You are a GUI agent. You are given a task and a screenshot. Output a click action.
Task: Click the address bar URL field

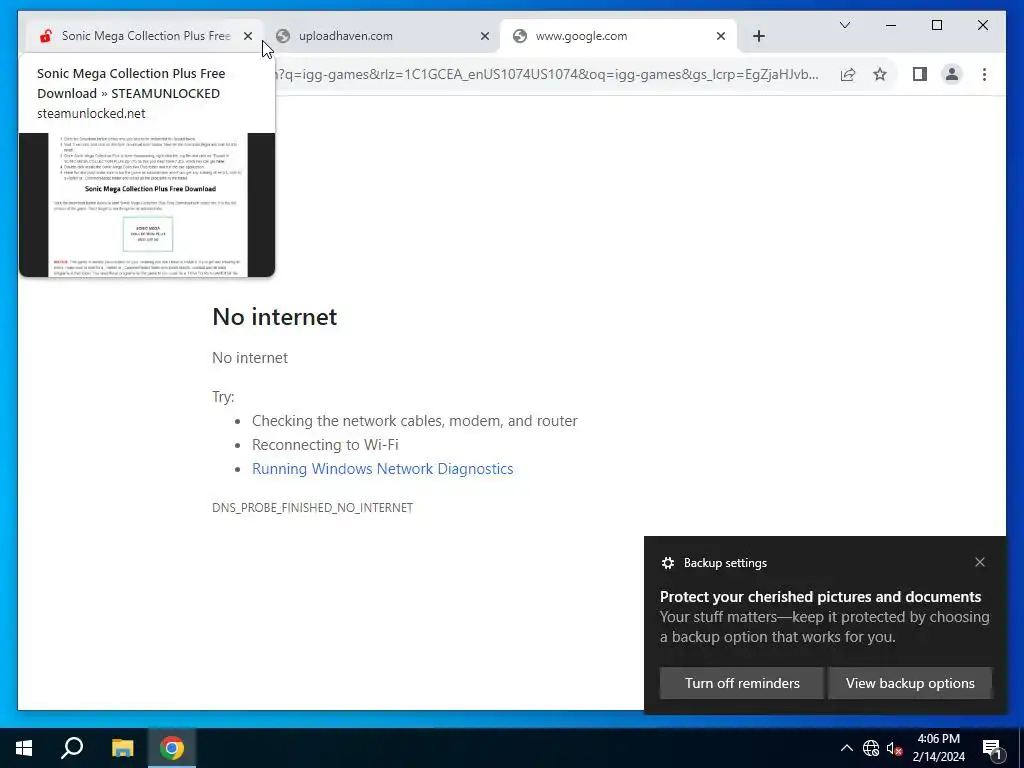point(547,74)
